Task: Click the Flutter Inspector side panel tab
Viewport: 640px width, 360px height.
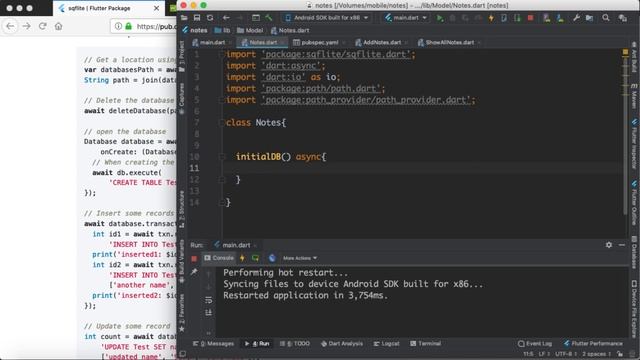Action: (634, 144)
